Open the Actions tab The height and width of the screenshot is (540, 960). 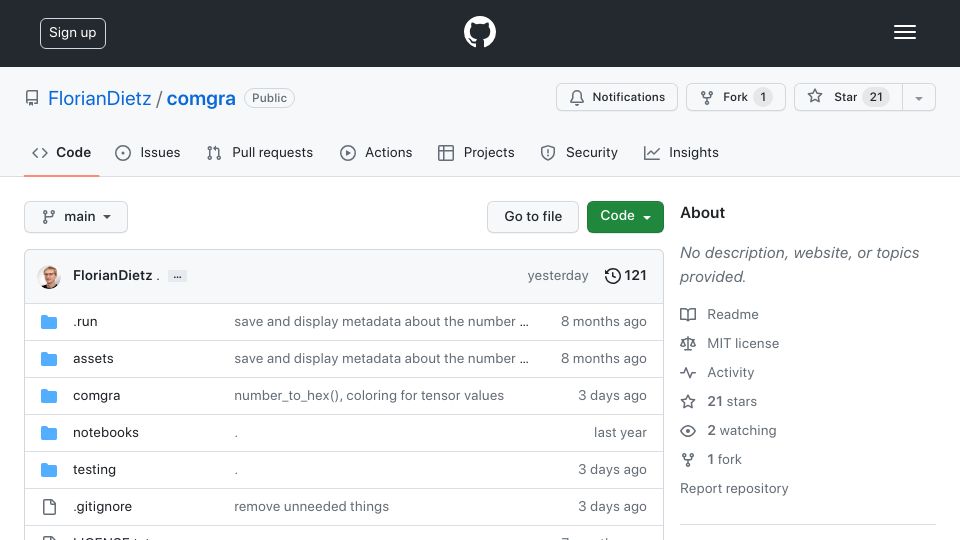376,152
